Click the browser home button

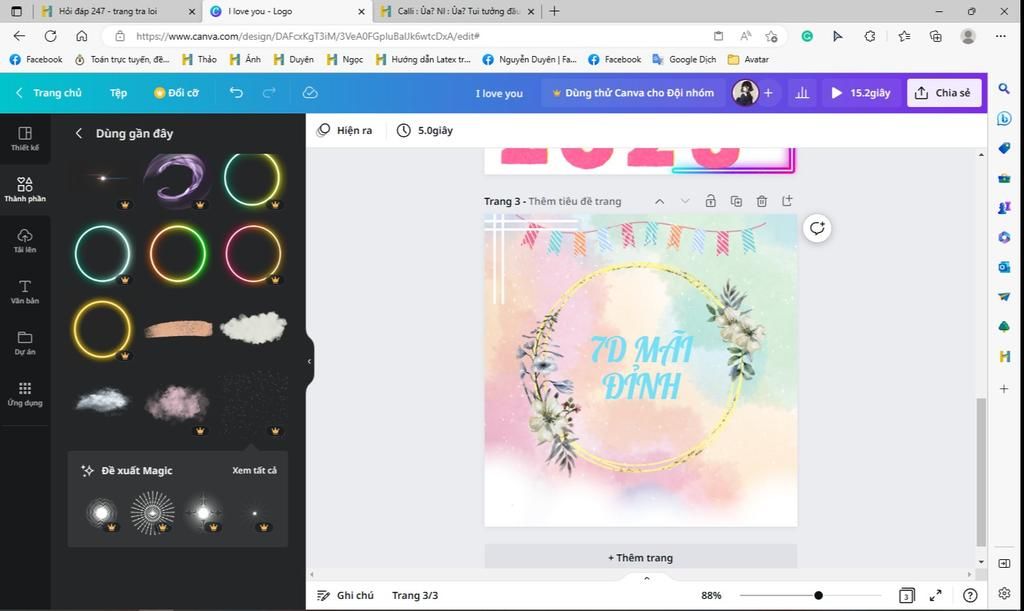point(82,36)
